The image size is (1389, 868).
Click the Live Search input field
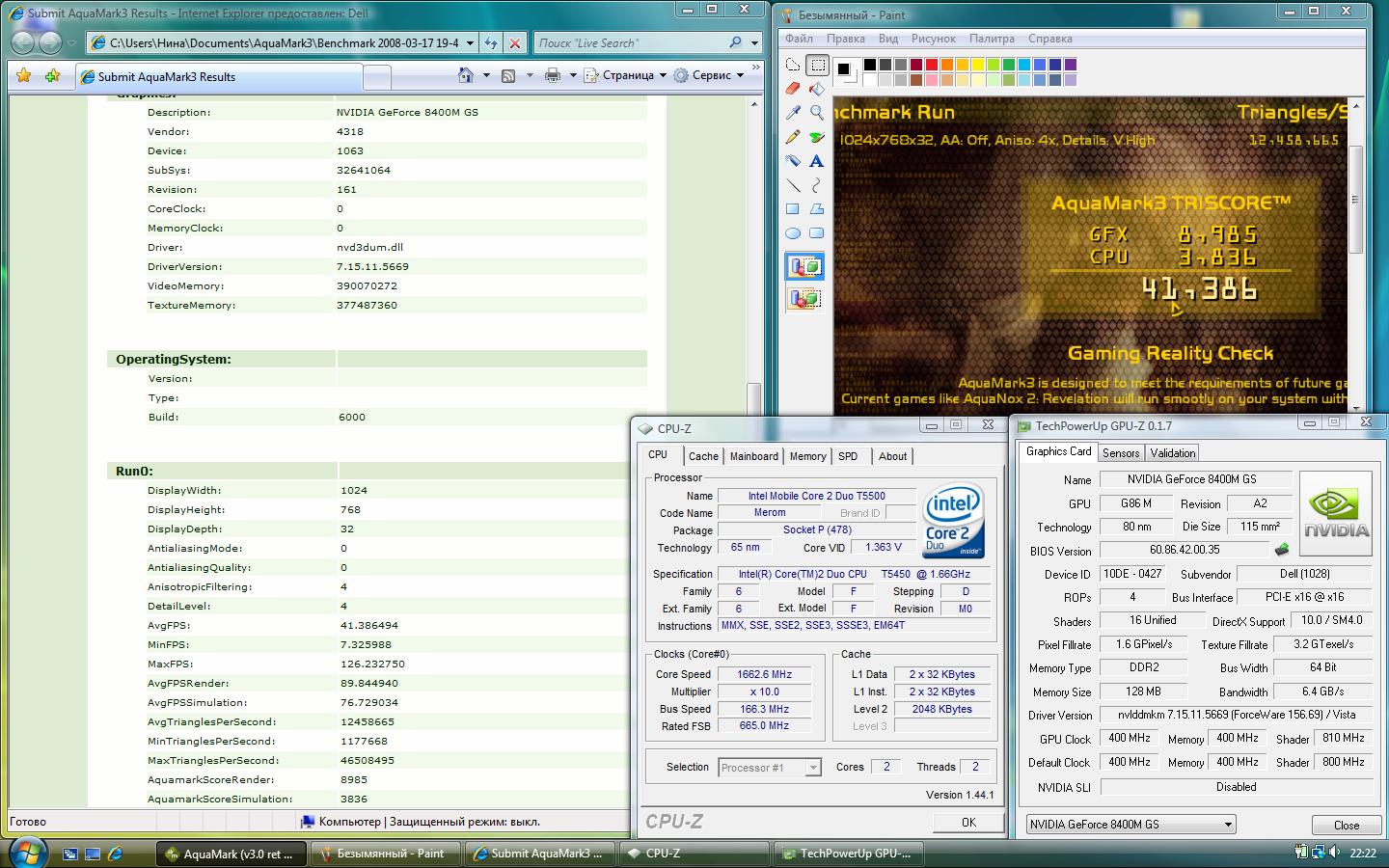click(628, 42)
